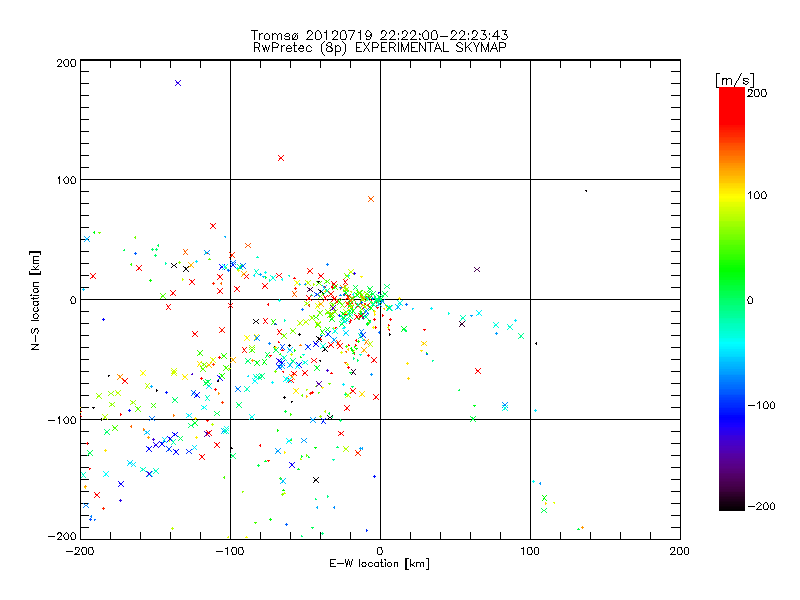
Task: Click the 'E-W location [km]' axis label
Action: (x=379, y=564)
